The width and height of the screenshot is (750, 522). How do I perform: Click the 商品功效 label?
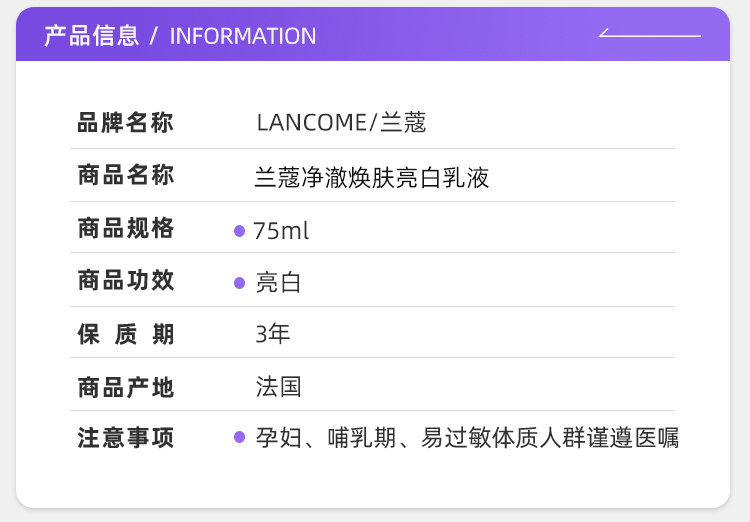point(125,280)
